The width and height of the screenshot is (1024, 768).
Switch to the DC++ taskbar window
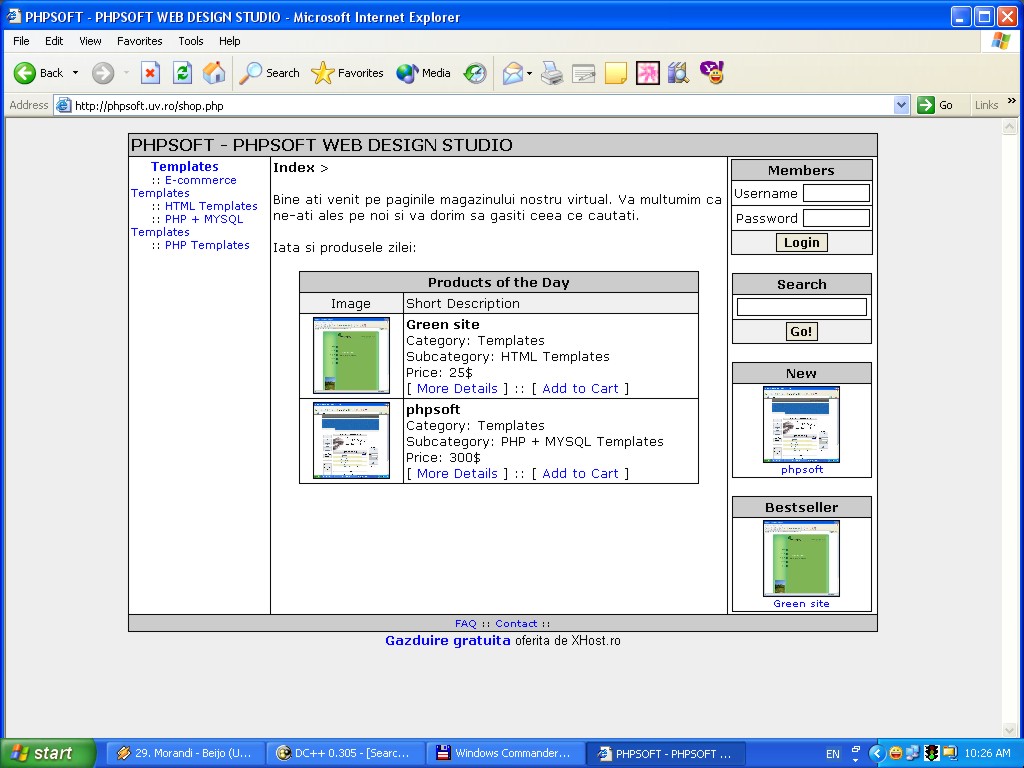coord(345,754)
